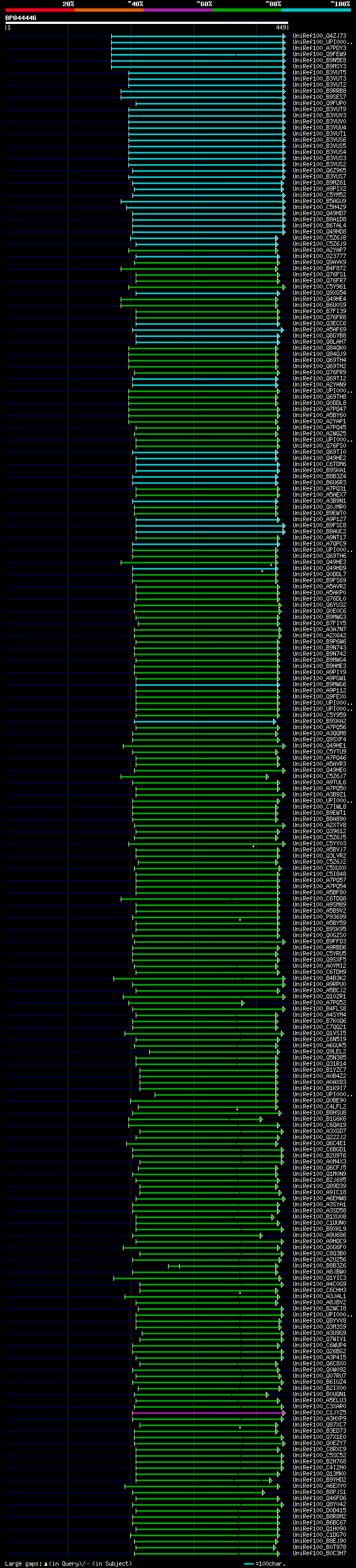The height and width of the screenshot is (1568, 356).
Task: Select the UniRef100_B6TAL4 label
Action: pyautogui.click(x=319, y=225)
